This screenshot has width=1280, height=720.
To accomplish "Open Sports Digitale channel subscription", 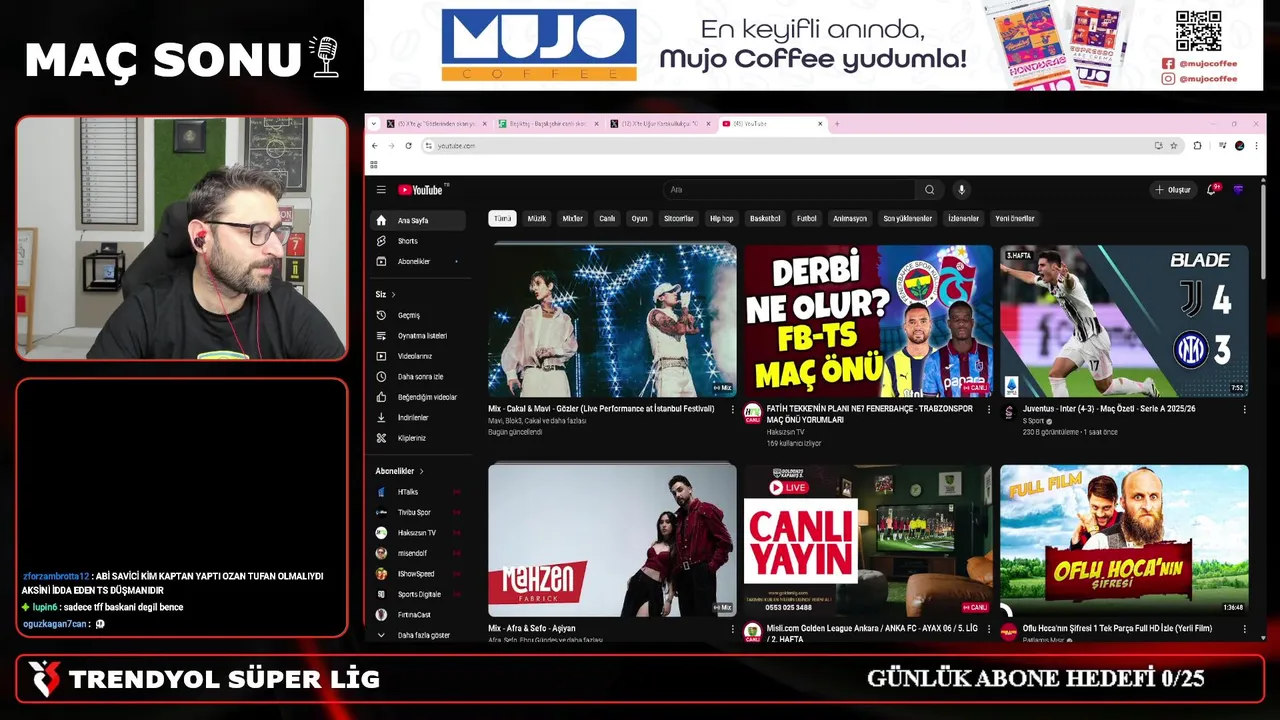I will [418, 594].
